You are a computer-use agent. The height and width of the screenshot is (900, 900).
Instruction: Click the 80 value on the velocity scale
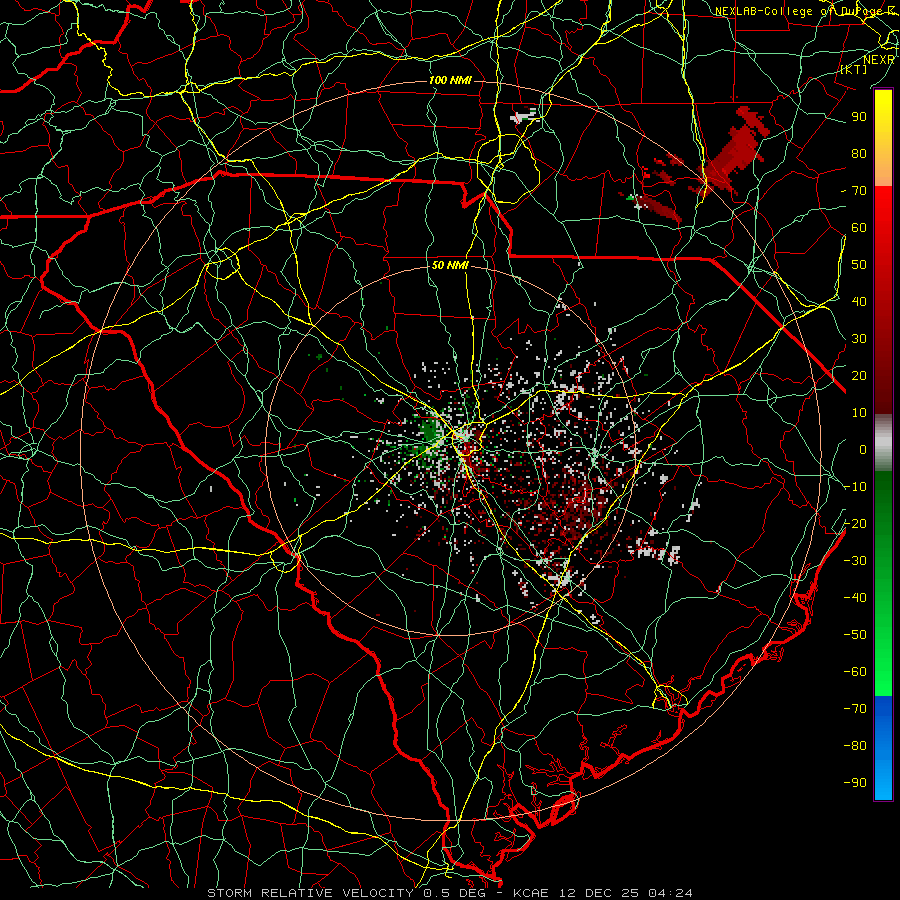(x=859, y=153)
